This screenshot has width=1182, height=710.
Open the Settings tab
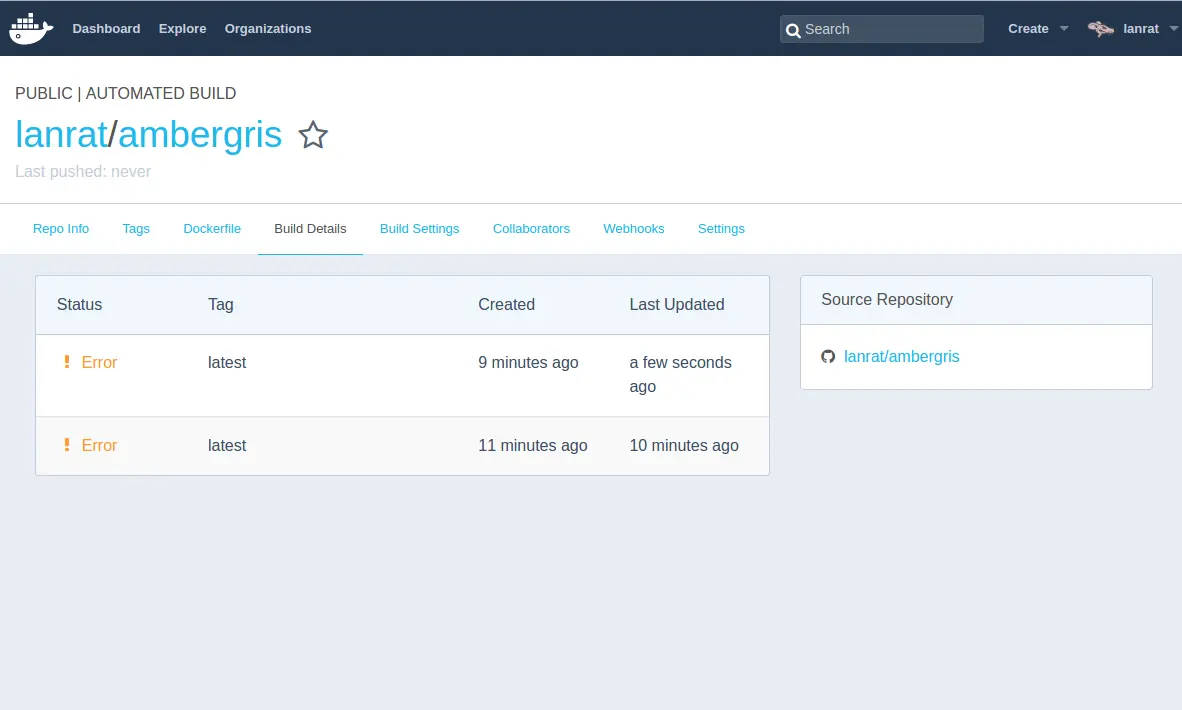(721, 228)
